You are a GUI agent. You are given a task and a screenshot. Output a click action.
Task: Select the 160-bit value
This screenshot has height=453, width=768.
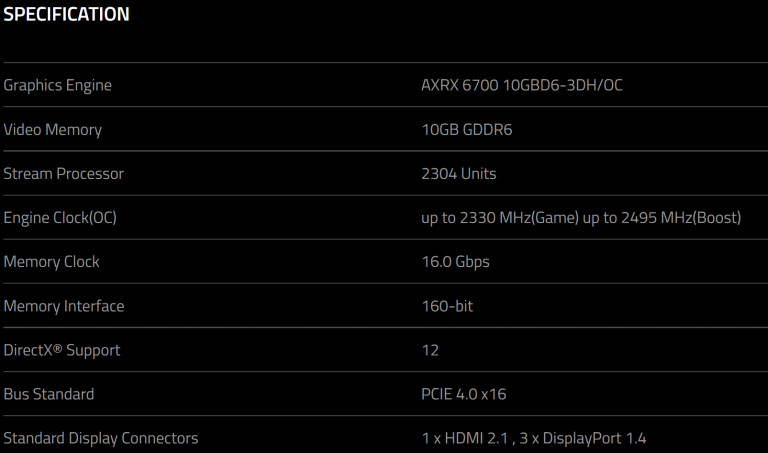coord(447,306)
